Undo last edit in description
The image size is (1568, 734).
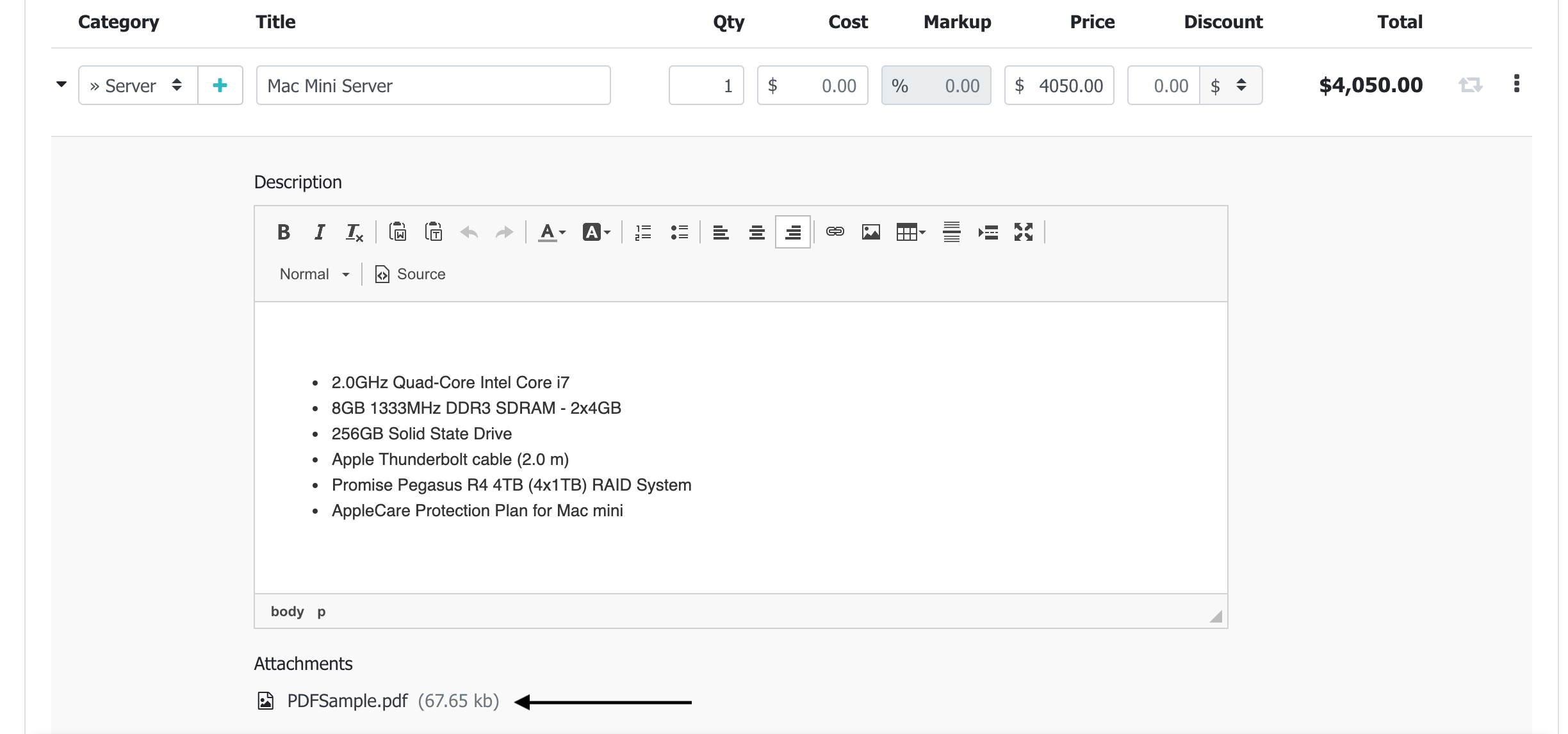click(x=470, y=232)
